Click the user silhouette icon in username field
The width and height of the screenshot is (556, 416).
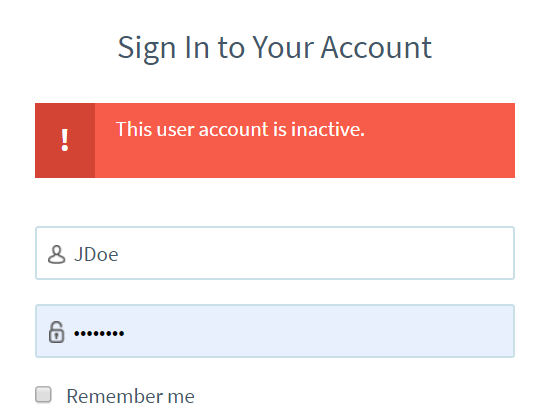56,254
